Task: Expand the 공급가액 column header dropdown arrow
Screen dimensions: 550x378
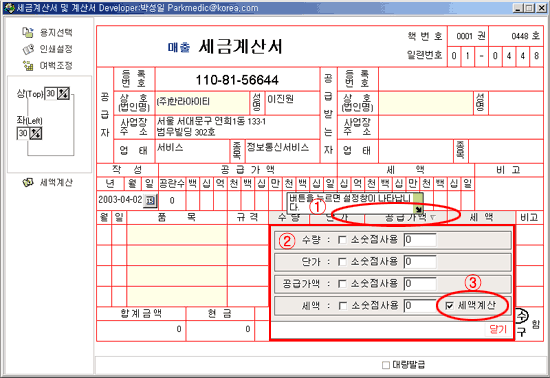Action: click(x=433, y=217)
